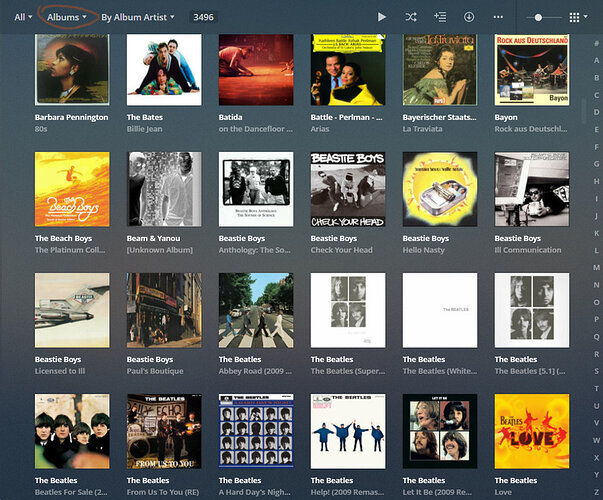The height and width of the screenshot is (500, 603).
Task: Open Batida album cover
Action: tap(256, 70)
